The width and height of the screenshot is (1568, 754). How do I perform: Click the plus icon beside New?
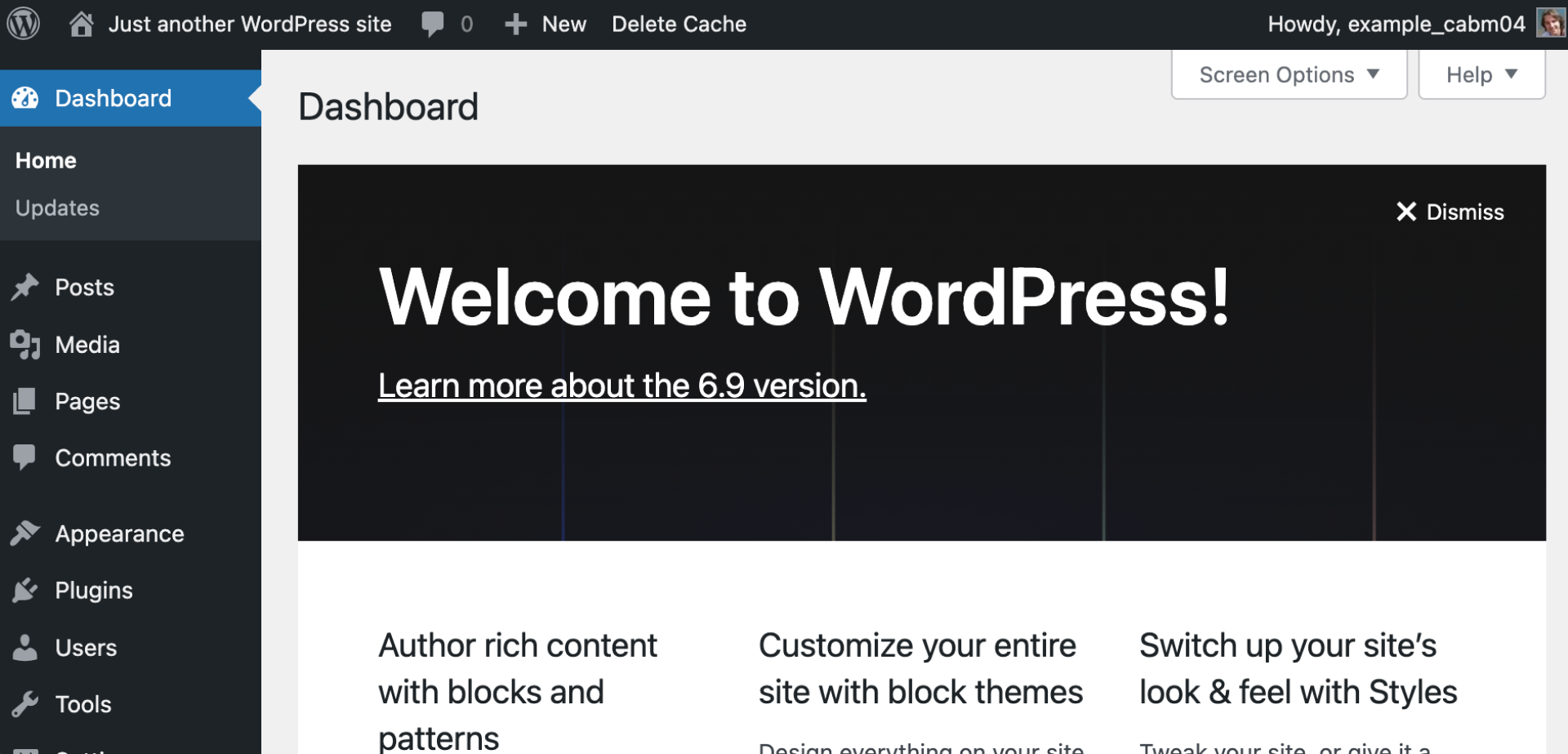click(515, 24)
